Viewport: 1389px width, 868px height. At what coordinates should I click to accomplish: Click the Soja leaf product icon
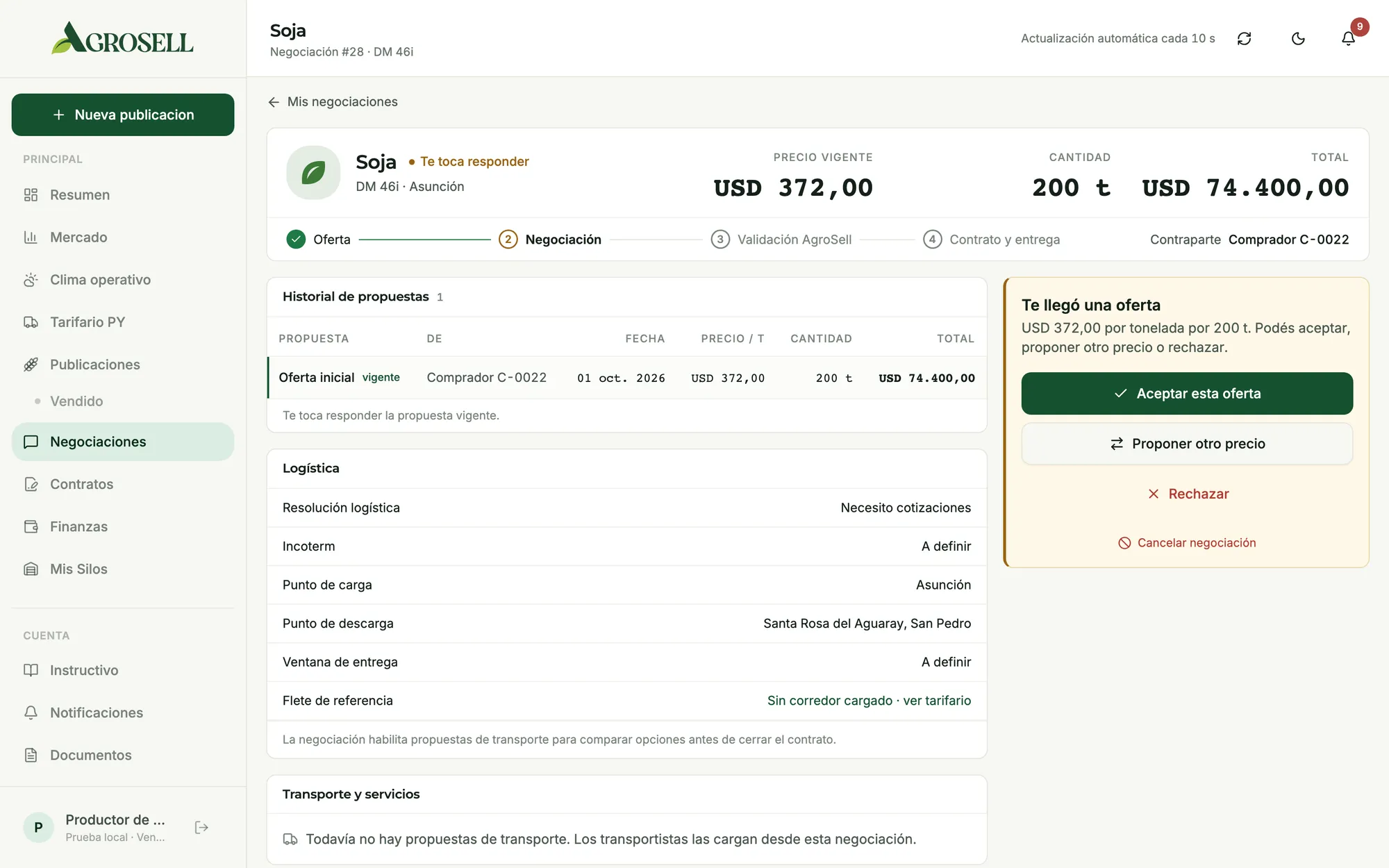(313, 172)
